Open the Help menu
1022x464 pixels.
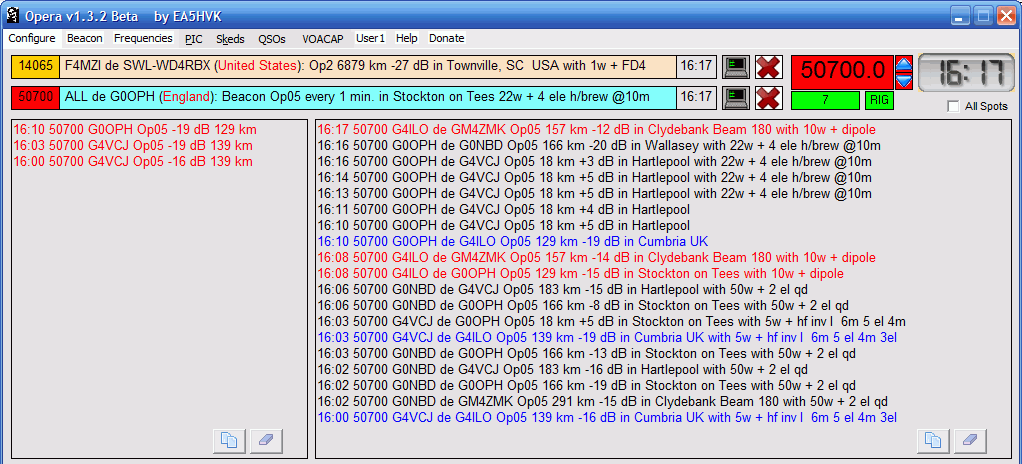[407, 38]
